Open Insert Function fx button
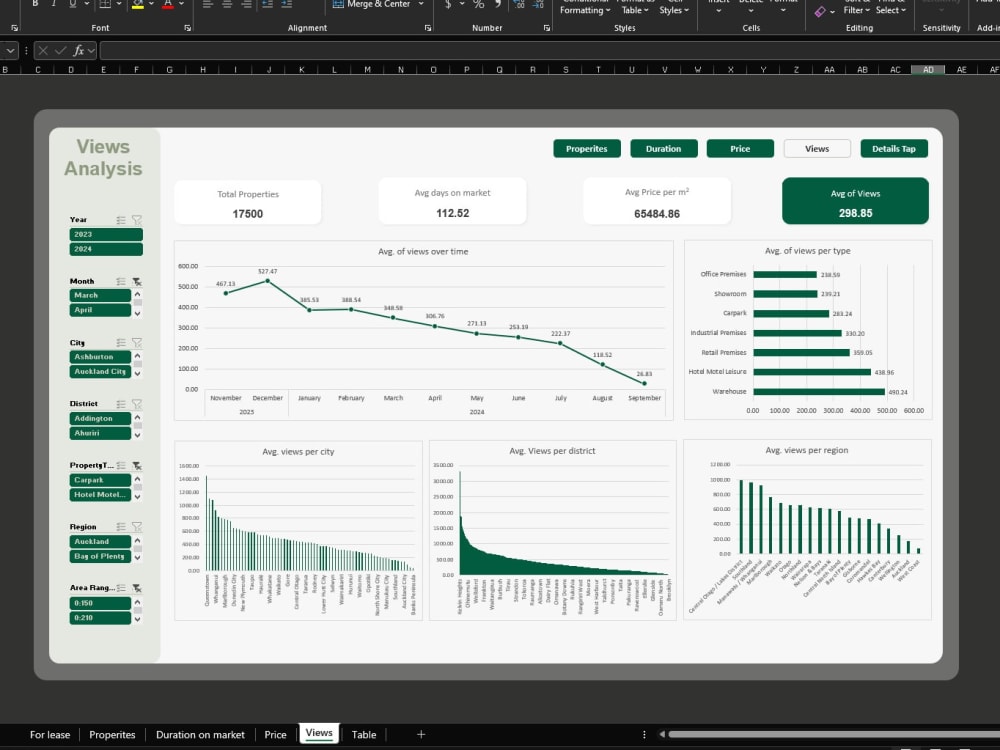The image size is (1000, 750). [78, 50]
